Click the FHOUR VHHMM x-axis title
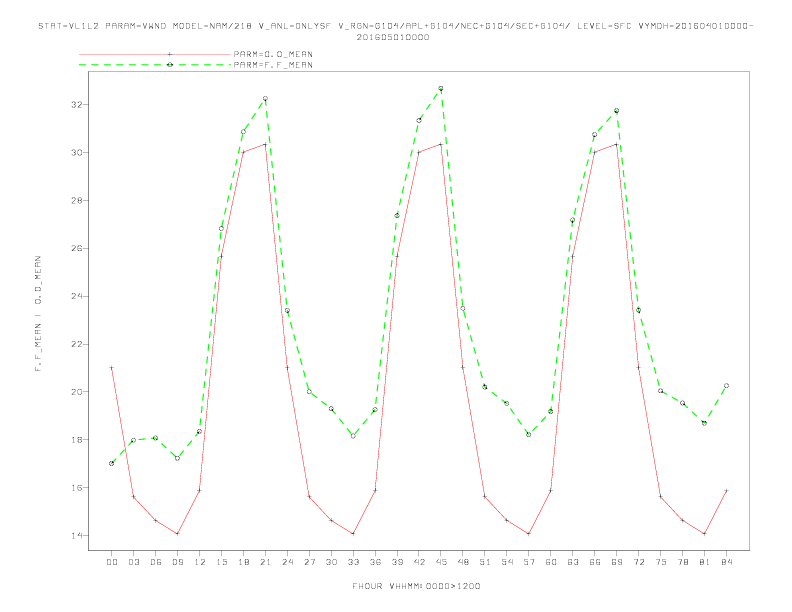 click(416, 586)
